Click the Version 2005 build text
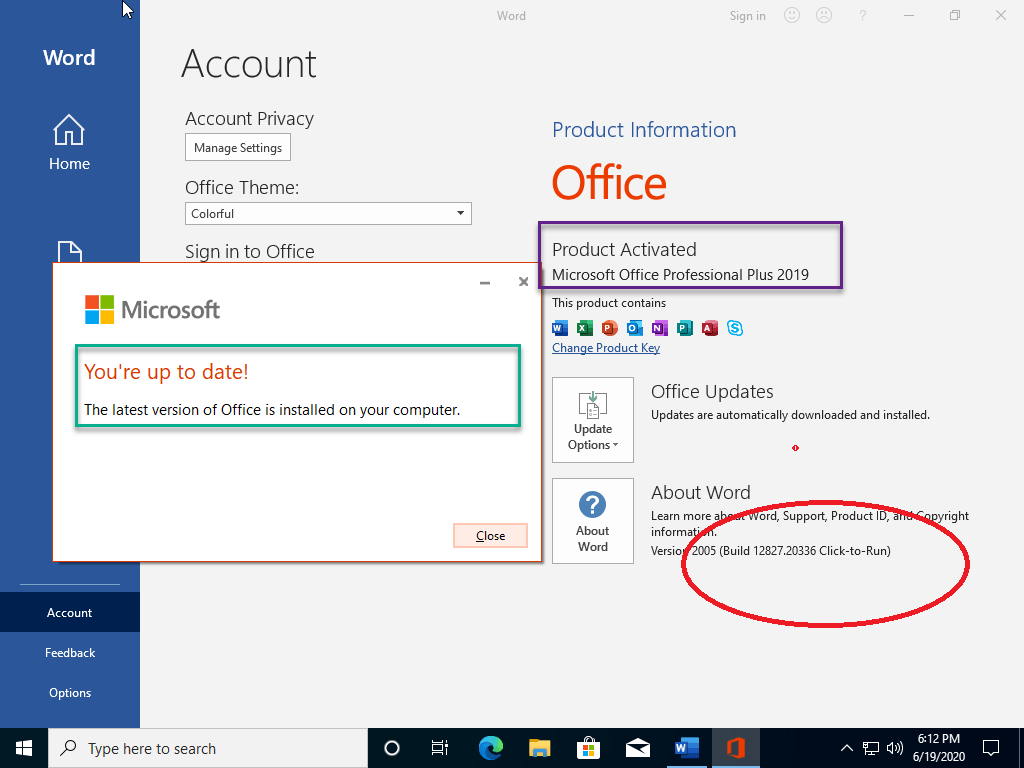 tap(771, 551)
